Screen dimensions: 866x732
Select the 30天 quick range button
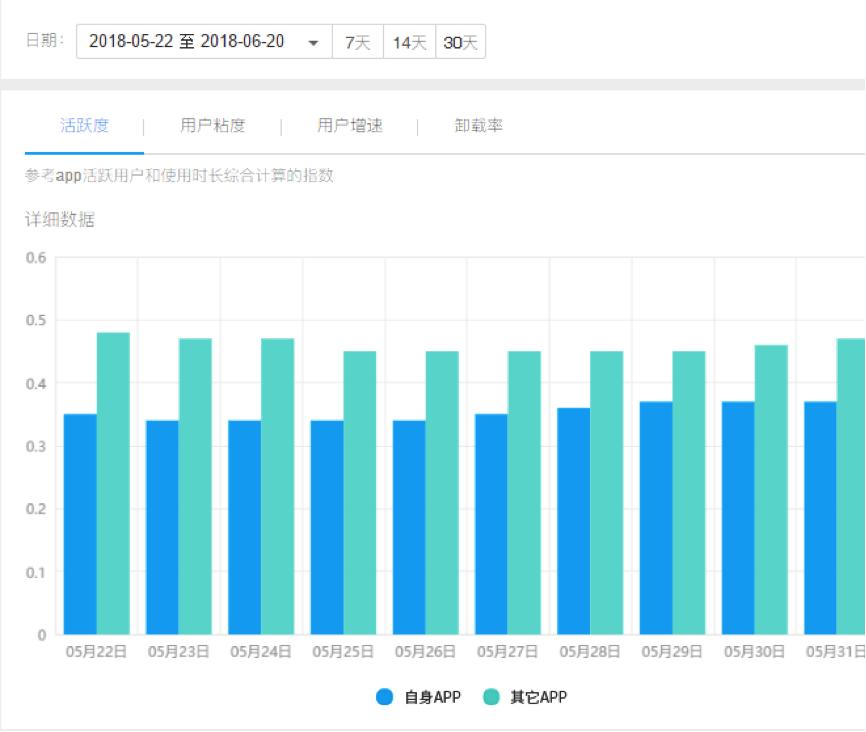460,43
